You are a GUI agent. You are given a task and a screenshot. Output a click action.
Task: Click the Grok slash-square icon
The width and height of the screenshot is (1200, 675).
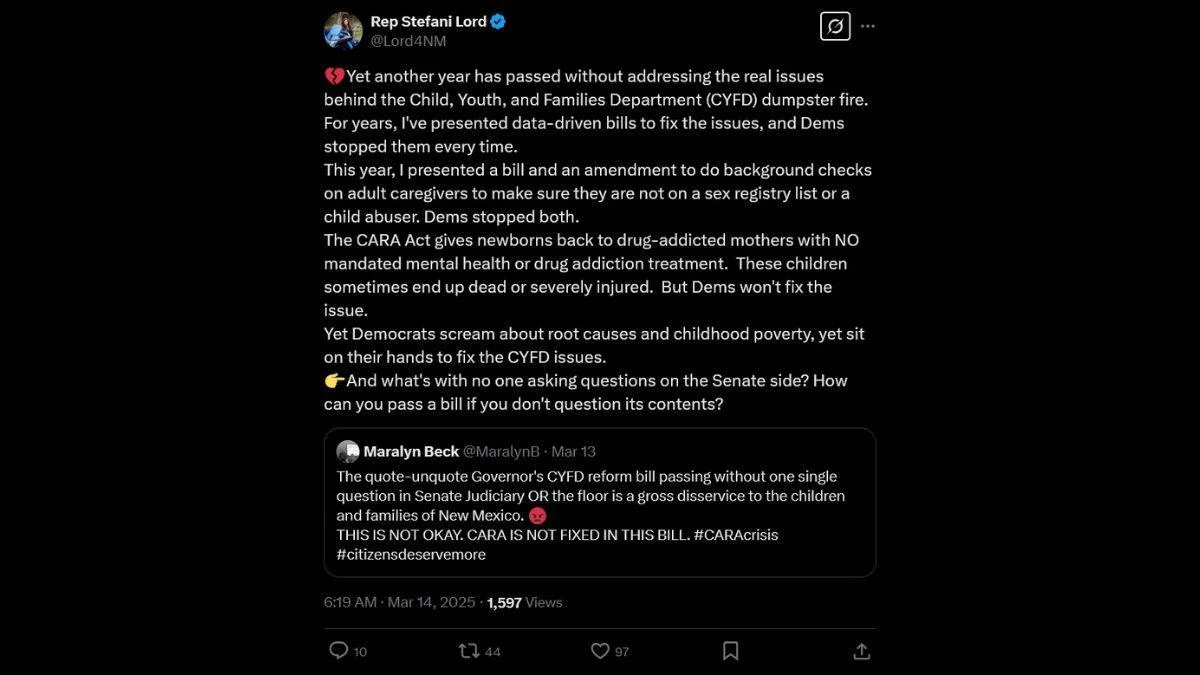click(835, 26)
